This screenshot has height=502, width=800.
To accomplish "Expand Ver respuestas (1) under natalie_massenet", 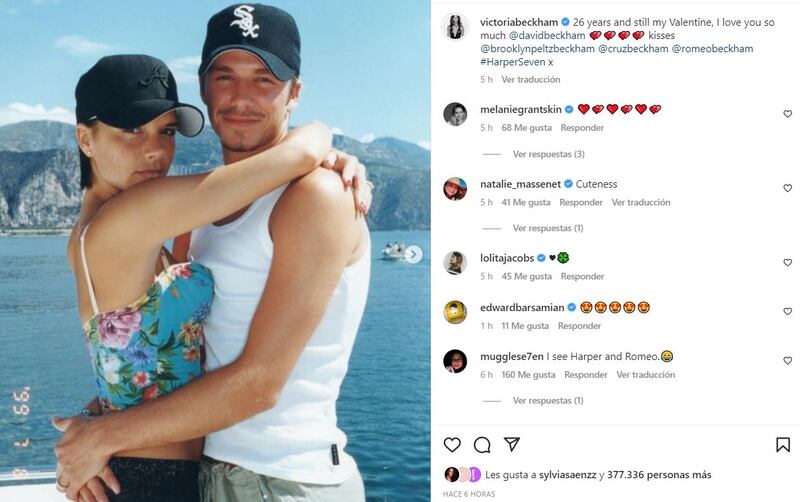I will coord(548,228).
